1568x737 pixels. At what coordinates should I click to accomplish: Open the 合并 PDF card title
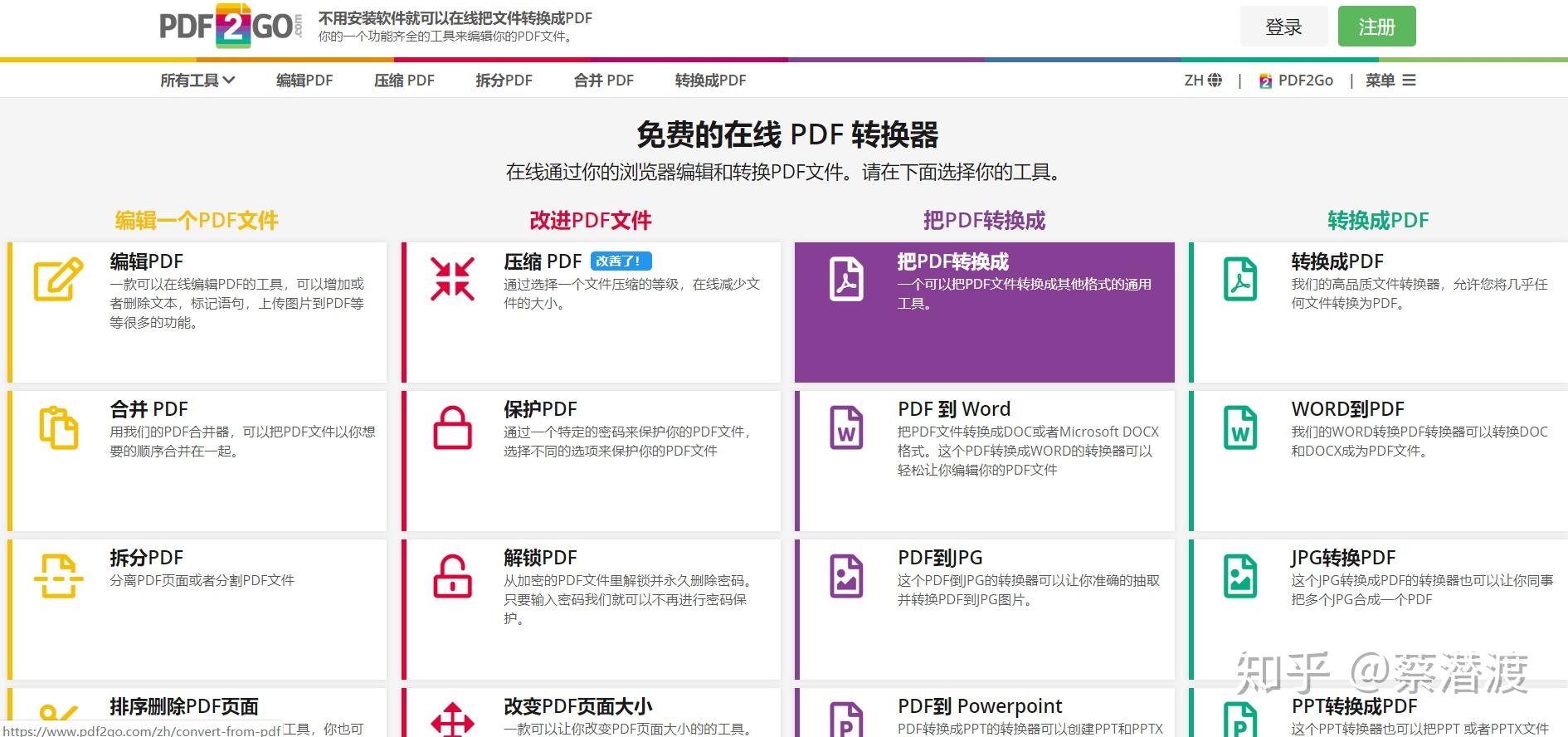pyautogui.click(x=149, y=409)
